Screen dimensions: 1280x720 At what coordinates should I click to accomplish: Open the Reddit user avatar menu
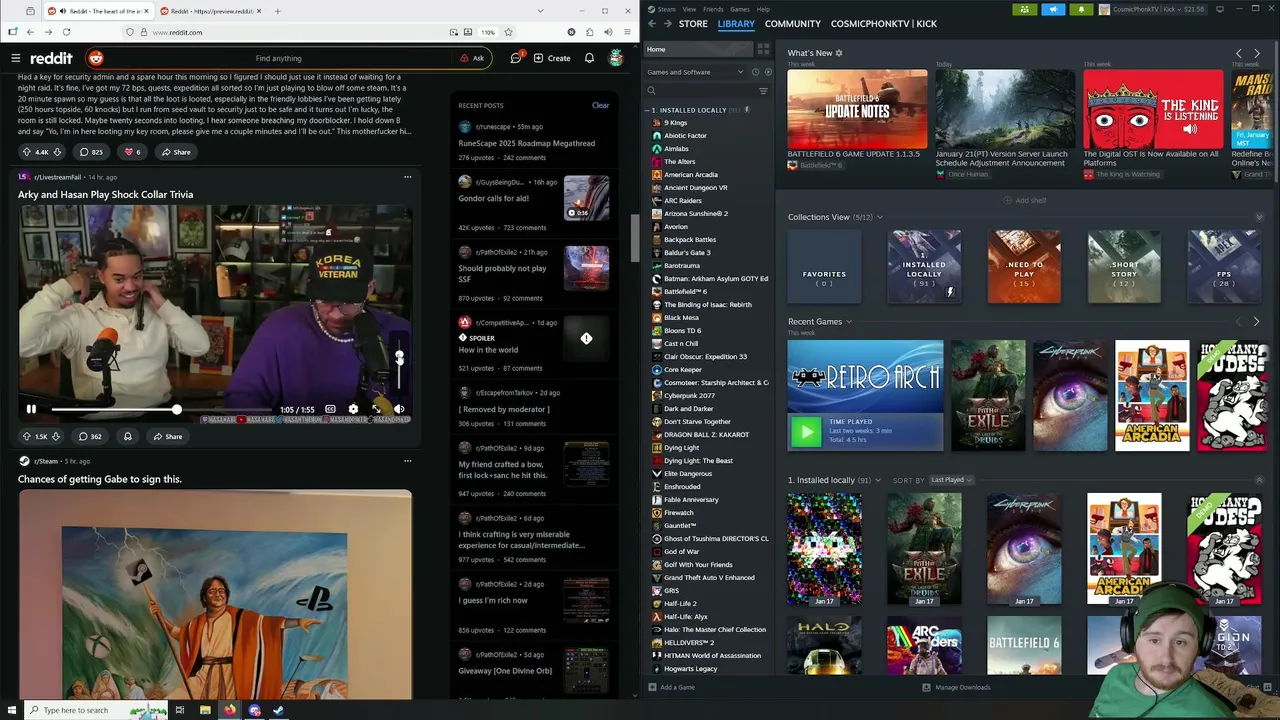tap(616, 58)
